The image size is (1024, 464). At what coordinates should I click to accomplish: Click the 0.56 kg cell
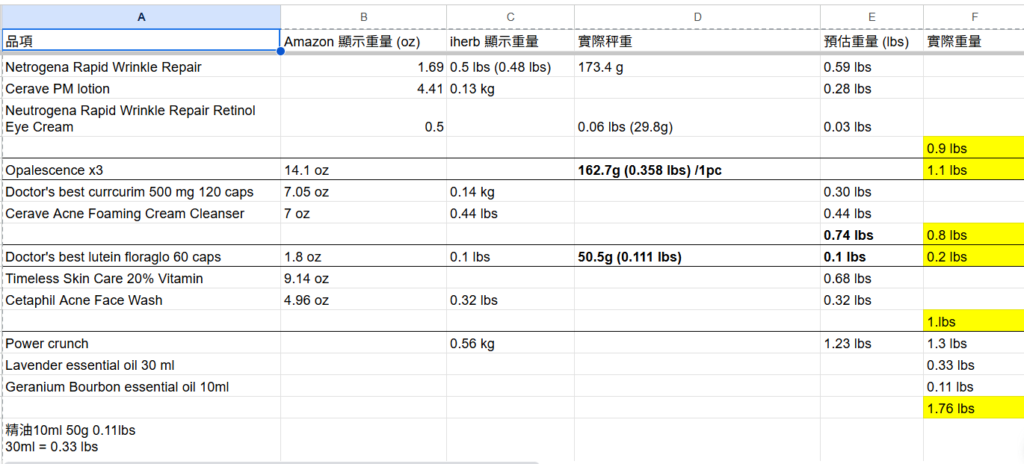tap(510, 343)
